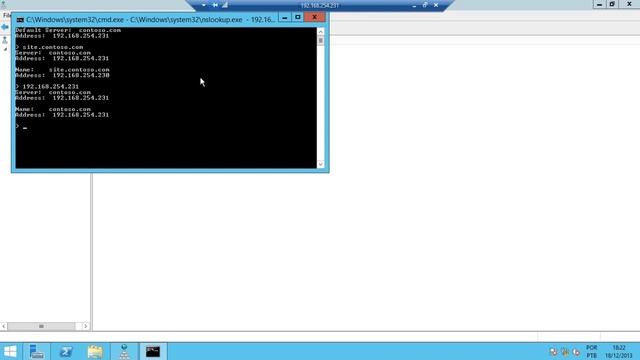This screenshot has height=360, width=640.
Task: Click left arrow of the tree pane scrollbar
Action: pos(4,326)
